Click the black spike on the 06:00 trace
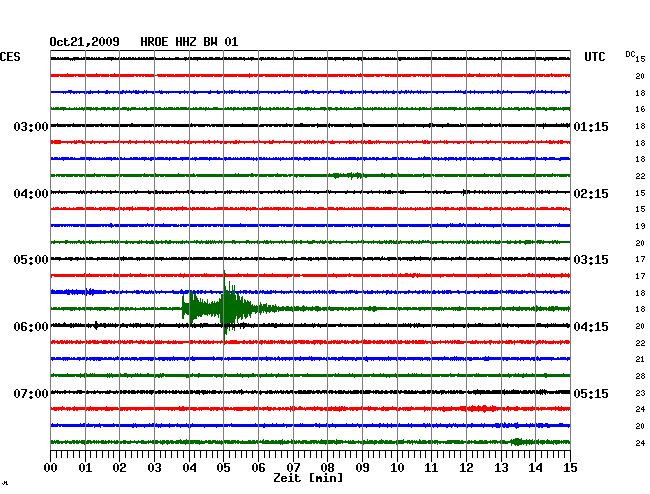This screenshot has width=650, height=494. click(x=96, y=325)
